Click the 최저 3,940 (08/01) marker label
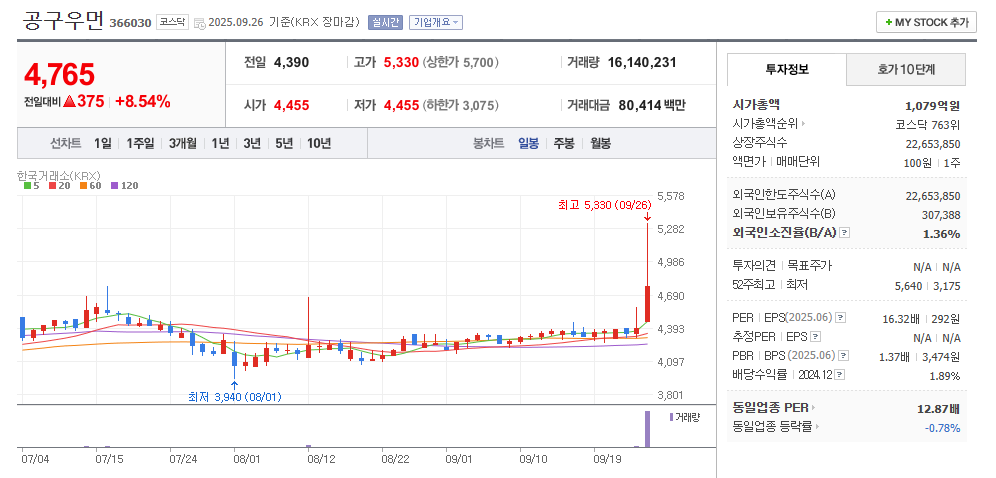Viewport: 996px width, 478px height. coord(234,397)
